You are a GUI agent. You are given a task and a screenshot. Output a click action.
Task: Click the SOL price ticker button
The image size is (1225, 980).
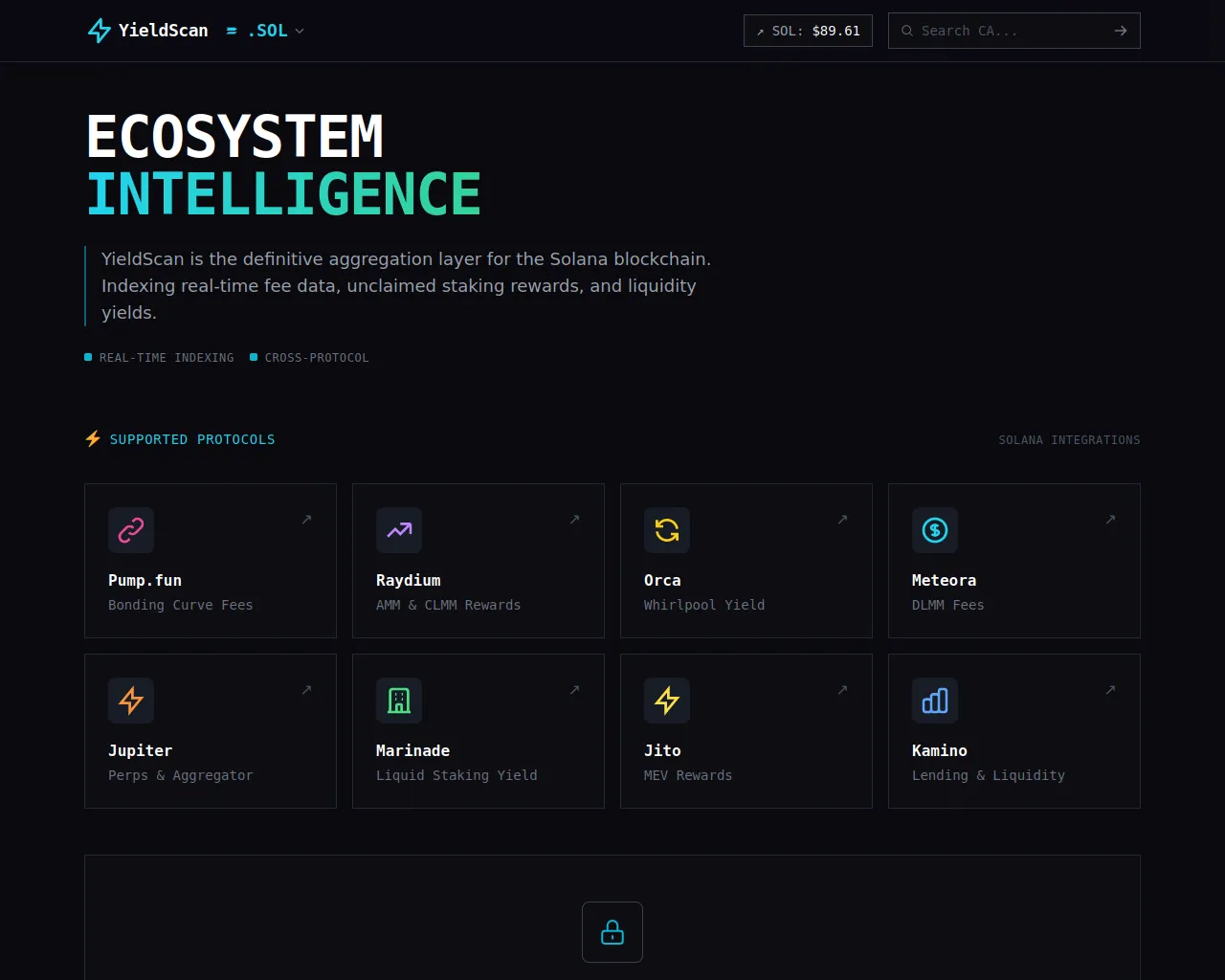(808, 31)
